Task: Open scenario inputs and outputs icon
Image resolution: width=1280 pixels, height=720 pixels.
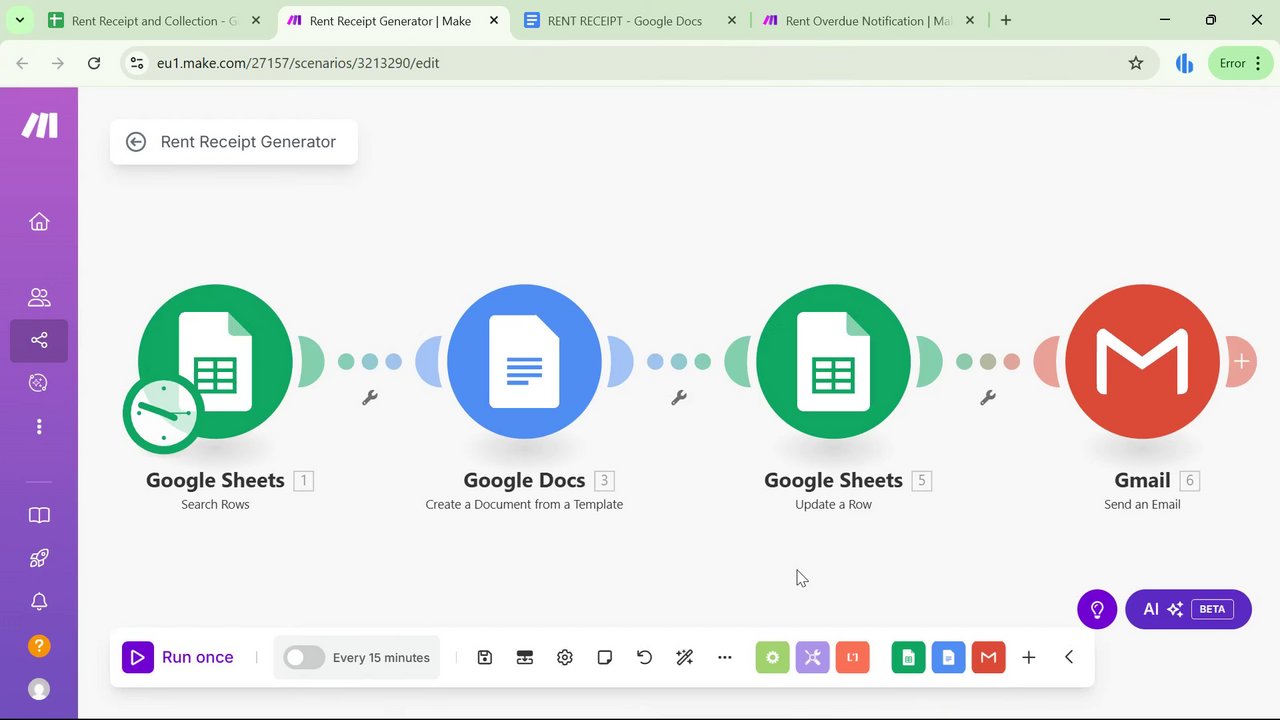Action: 525,657
